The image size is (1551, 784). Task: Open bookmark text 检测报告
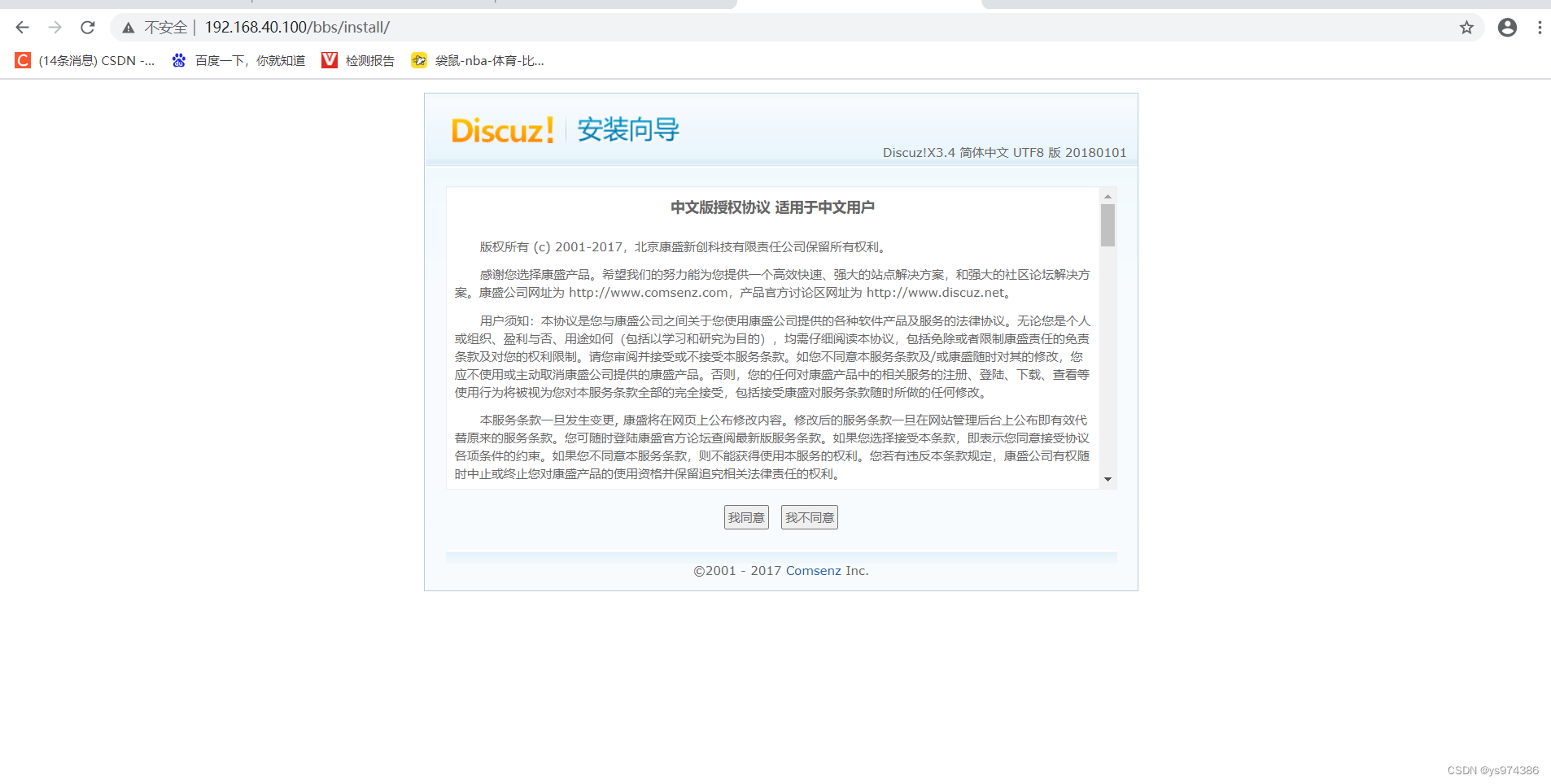pos(369,60)
